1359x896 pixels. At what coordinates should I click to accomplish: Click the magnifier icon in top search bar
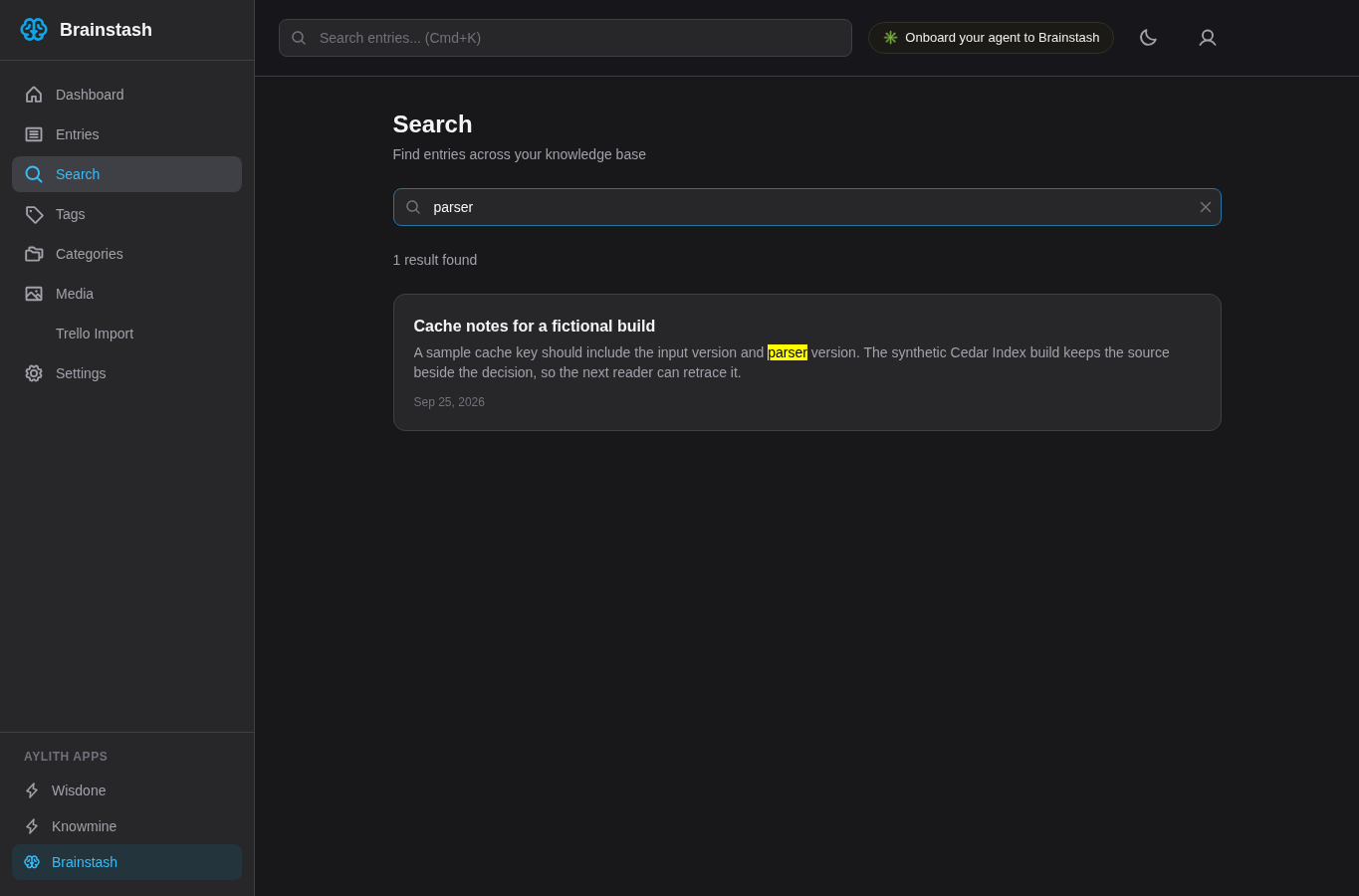point(299,38)
